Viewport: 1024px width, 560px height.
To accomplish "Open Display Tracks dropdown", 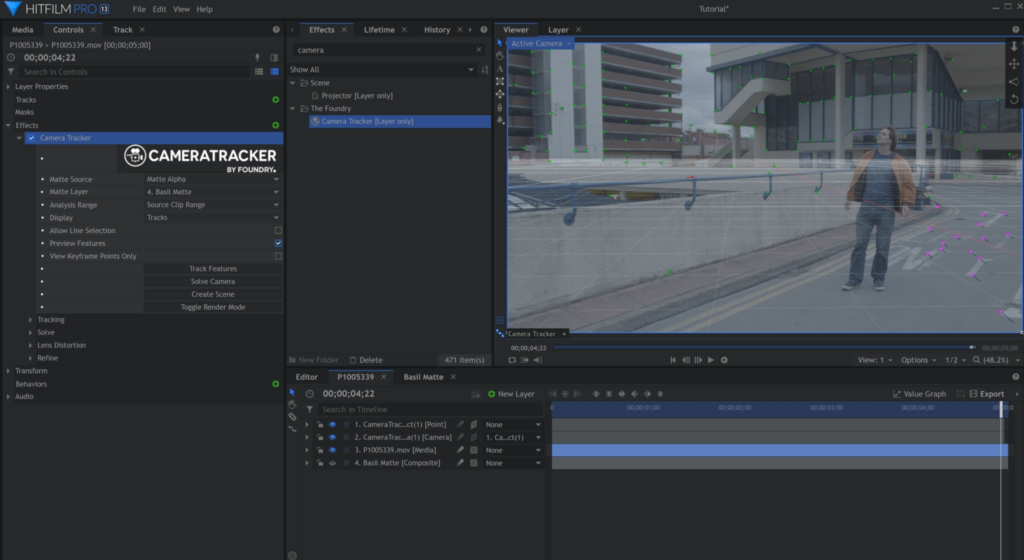I will [213, 217].
